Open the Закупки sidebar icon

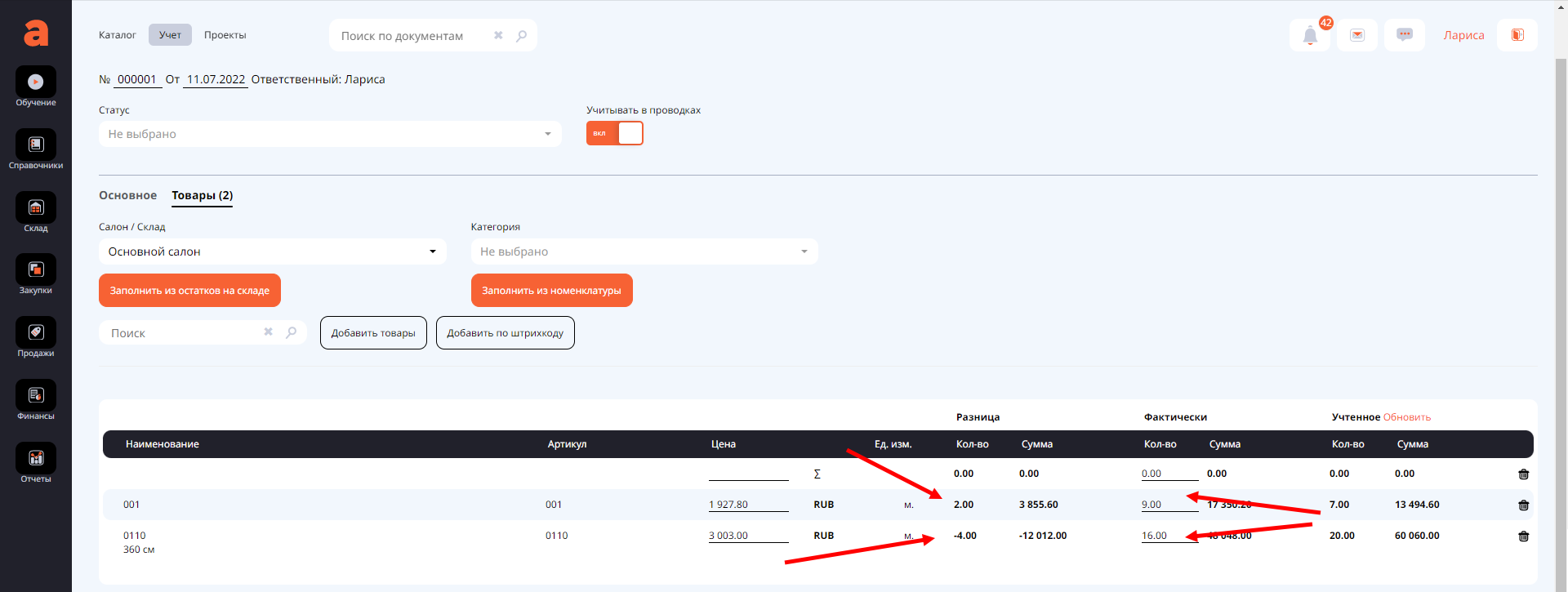[x=36, y=270]
